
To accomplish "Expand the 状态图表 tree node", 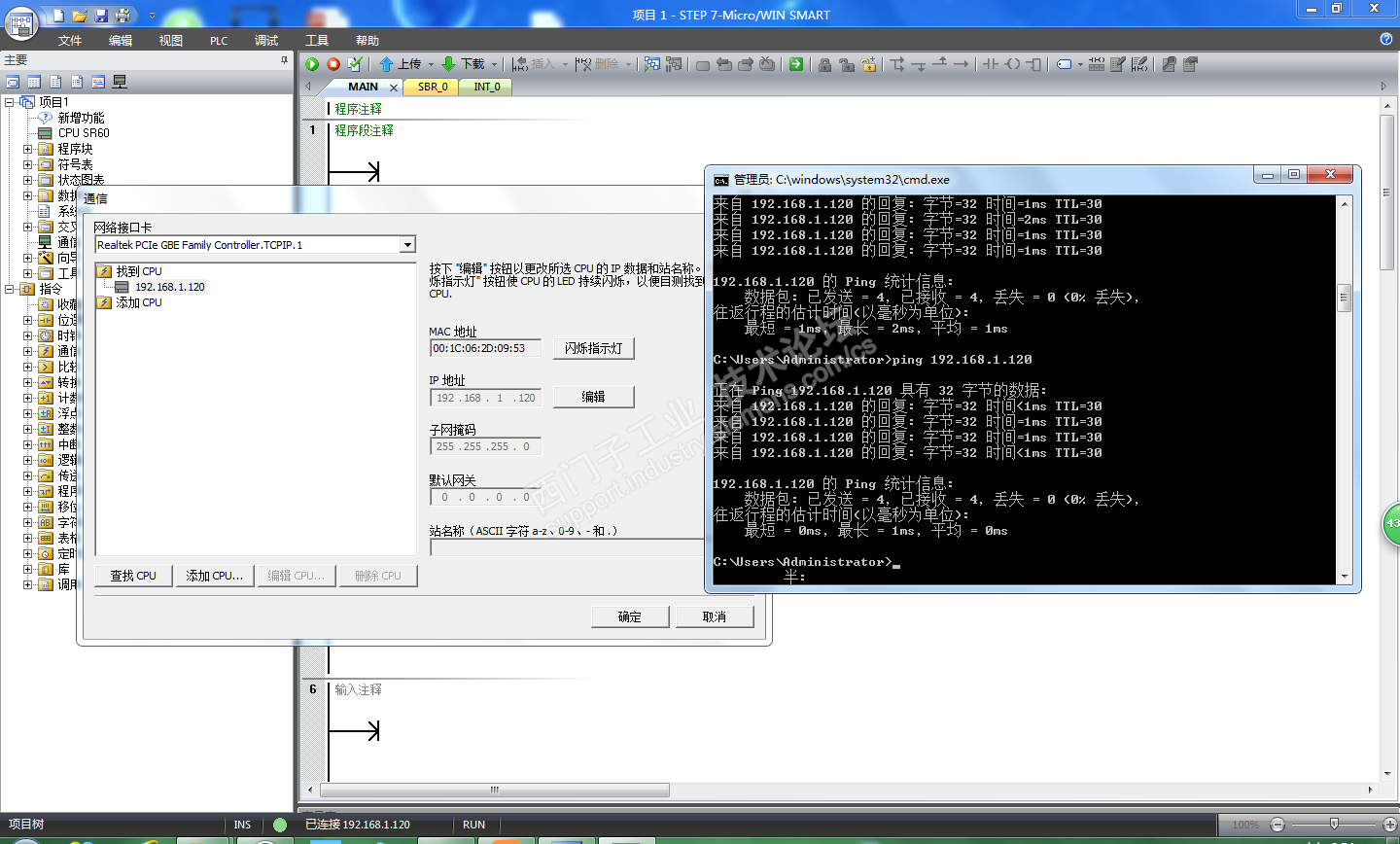I will (x=28, y=180).
